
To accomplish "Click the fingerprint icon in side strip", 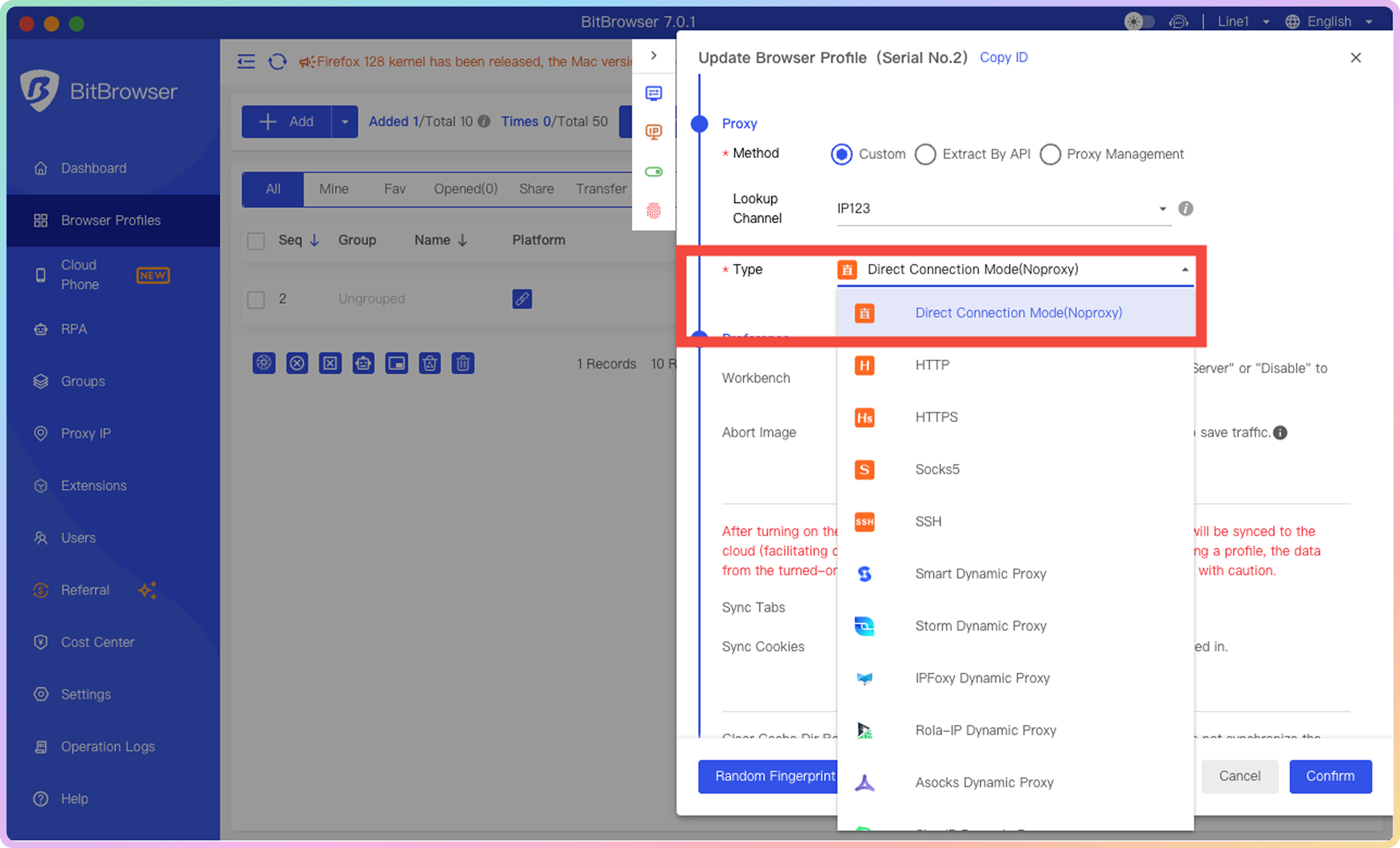I will coord(653,211).
